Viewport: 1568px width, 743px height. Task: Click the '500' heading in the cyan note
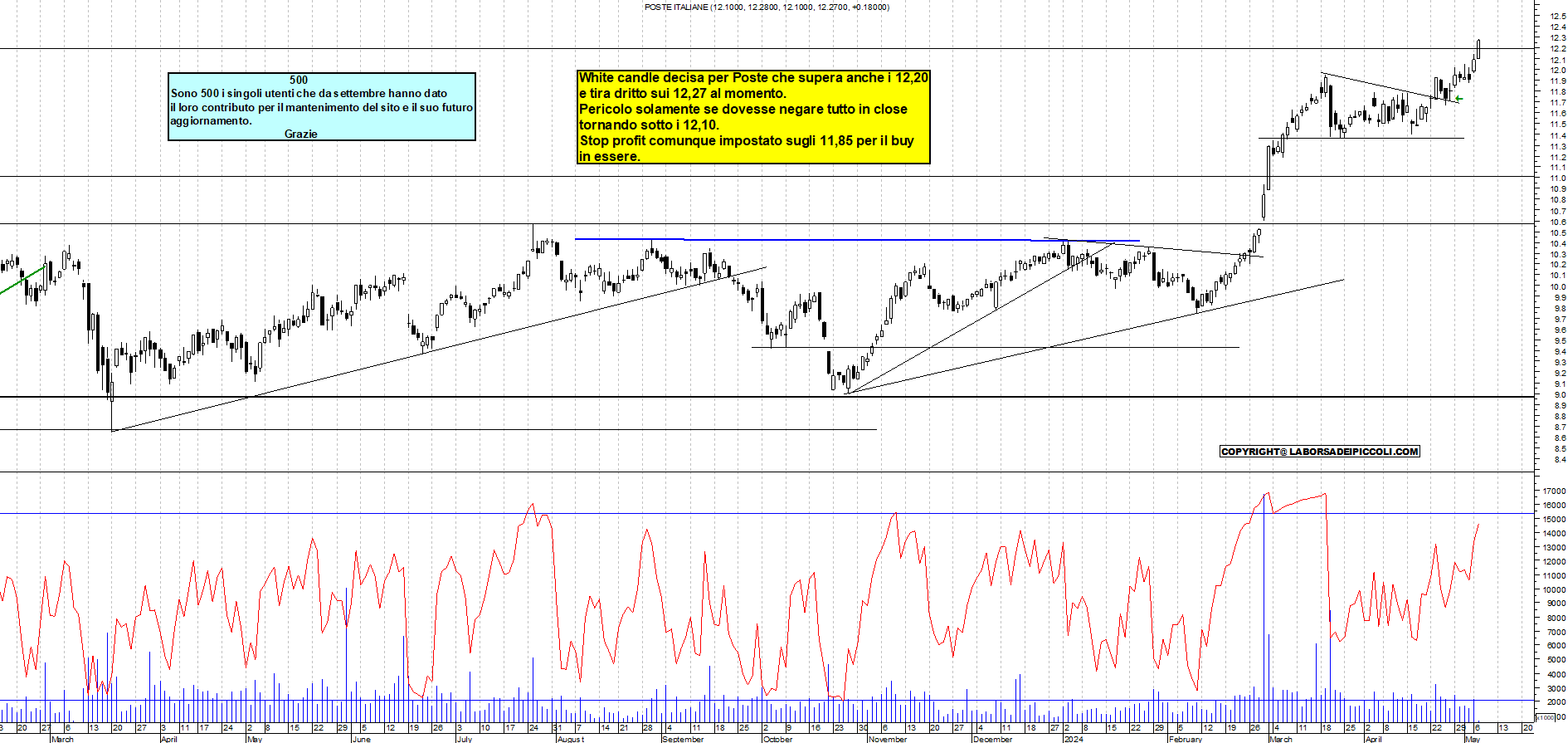(x=299, y=80)
